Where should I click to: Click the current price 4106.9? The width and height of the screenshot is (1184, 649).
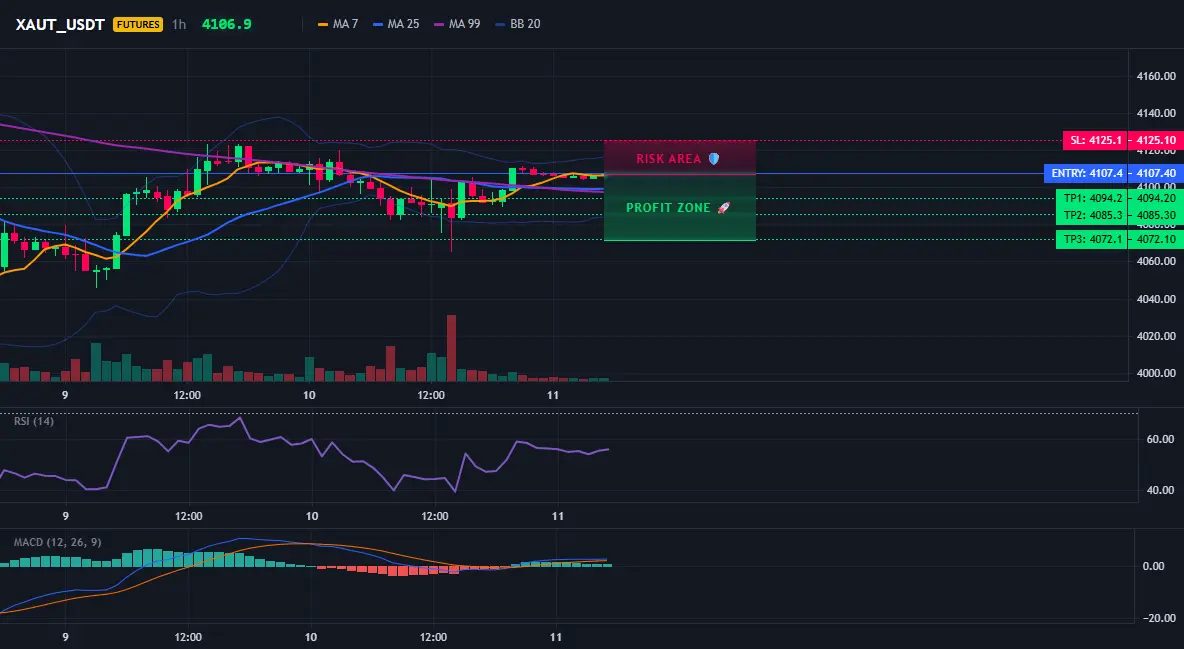click(227, 24)
